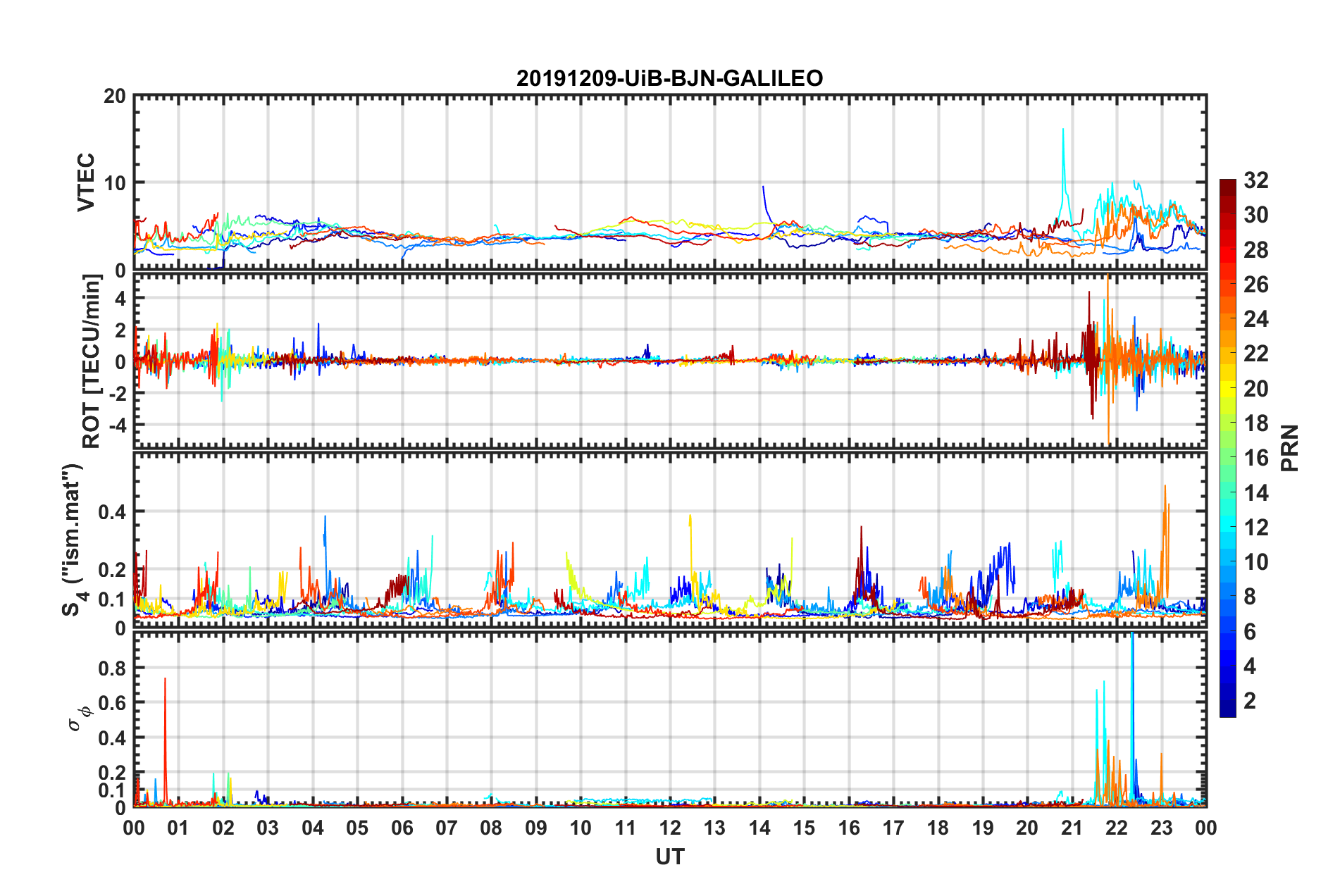Viewport: 1340px width, 896px height.
Task: Click x-axis tick label 18
Action: tap(938, 828)
